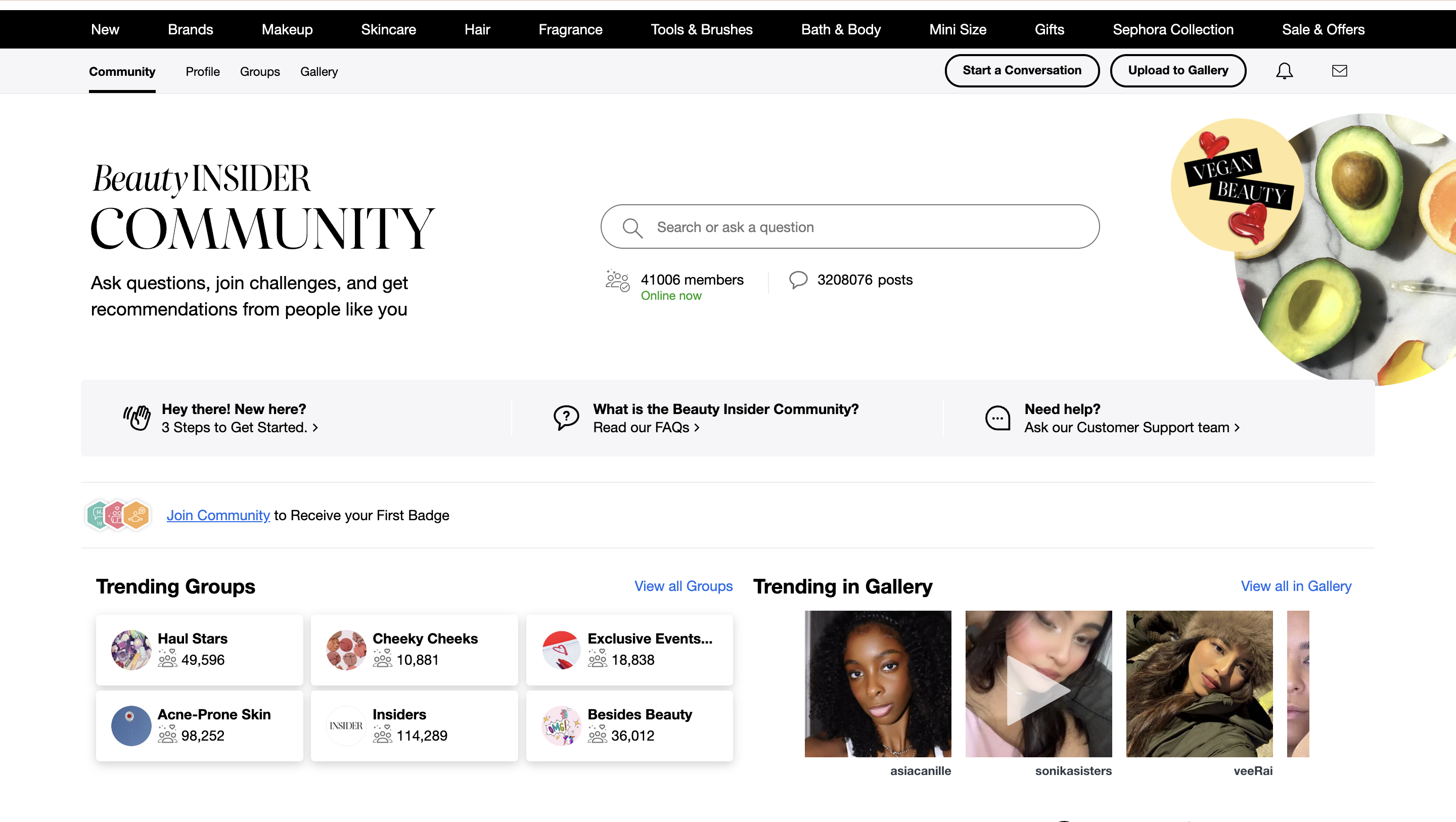Click the customer support chat bubble icon
Viewport: 1456px width, 822px height.
click(997, 418)
